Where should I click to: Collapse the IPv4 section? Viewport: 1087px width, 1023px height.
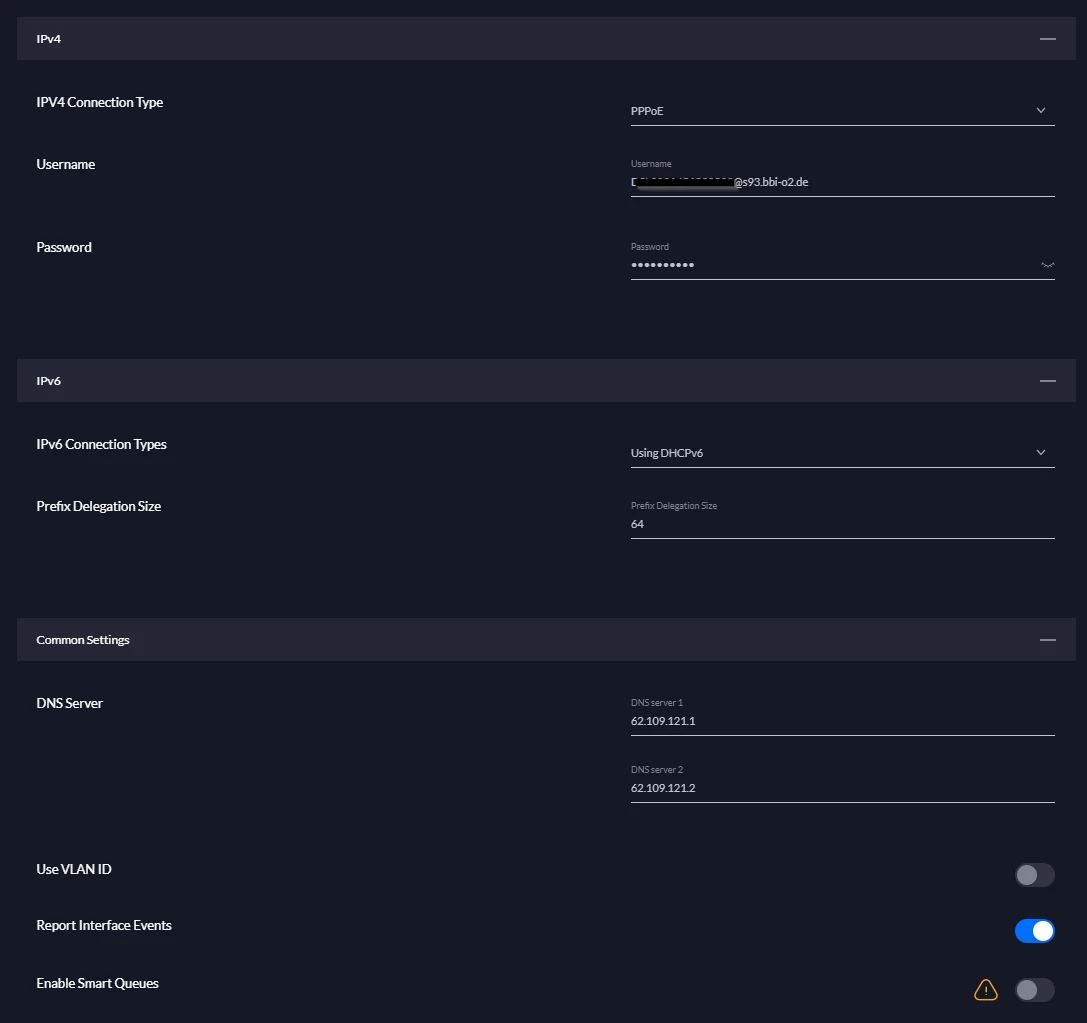point(1047,39)
